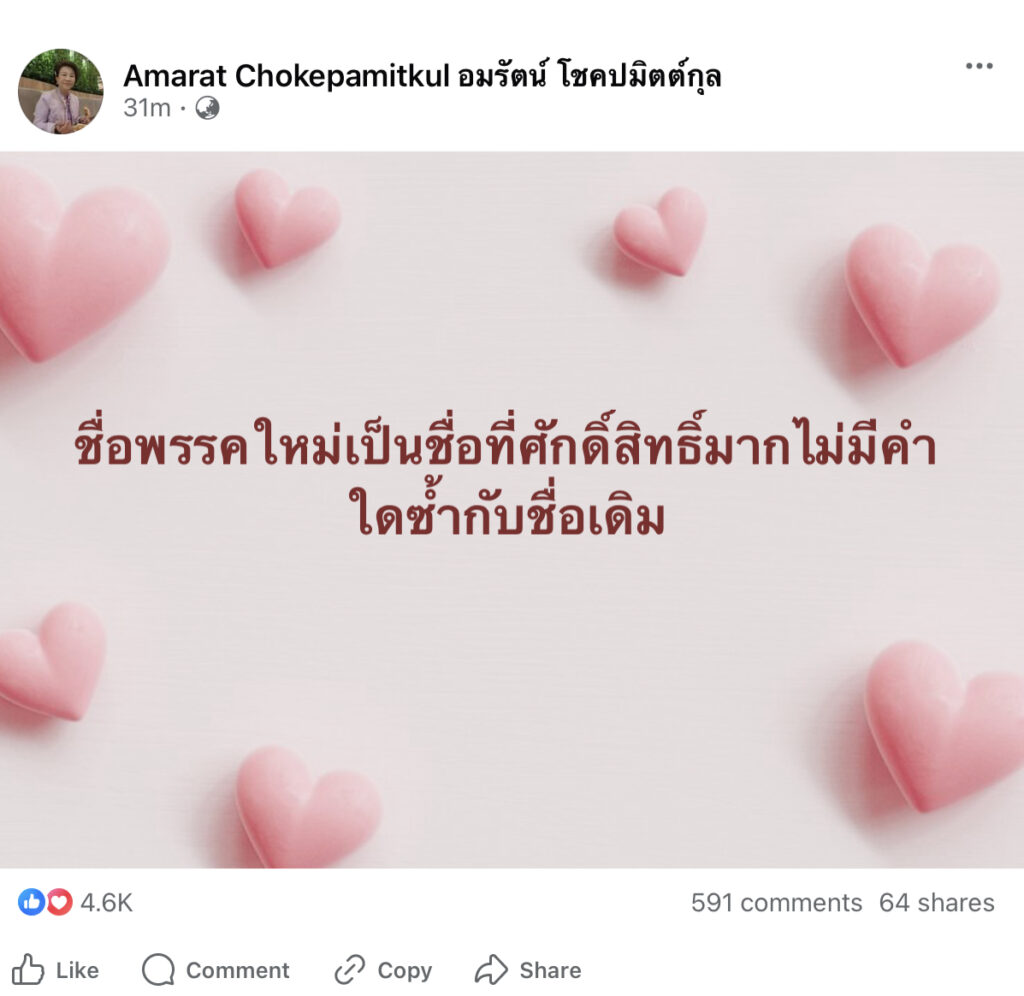Click the Like button label
Viewport: 1024px width, 996px height.
pyautogui.click(x=77, y=970)
